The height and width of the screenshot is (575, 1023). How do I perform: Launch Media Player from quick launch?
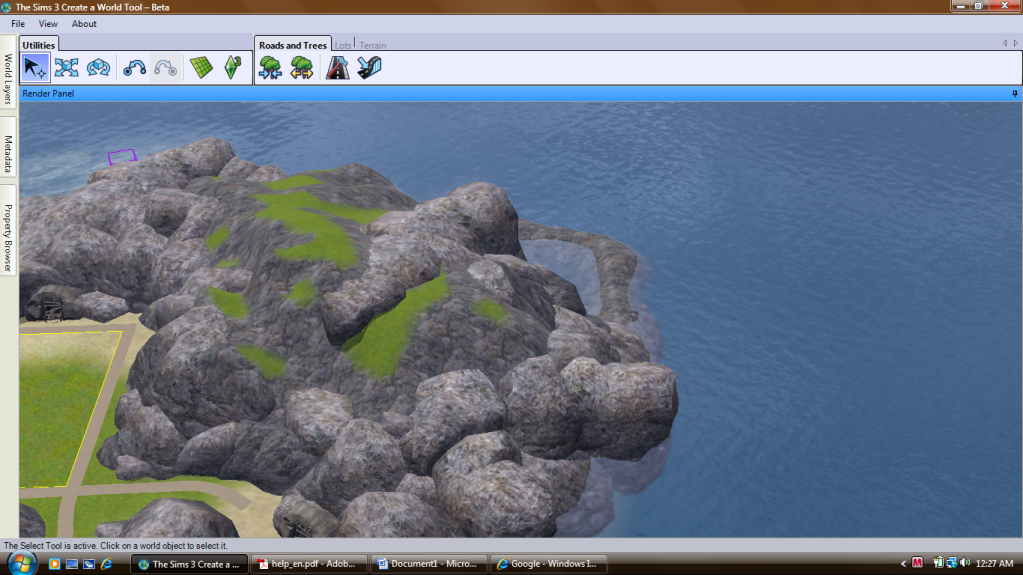click(54, 564)
